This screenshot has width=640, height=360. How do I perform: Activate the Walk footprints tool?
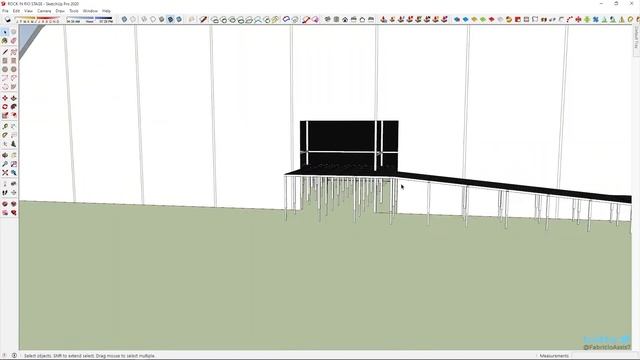click(5, 193)
